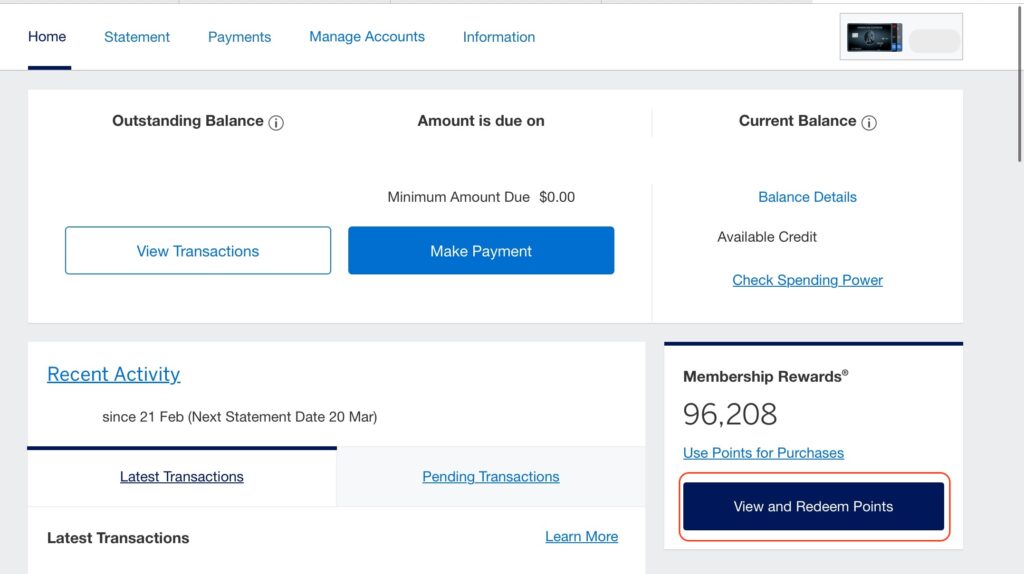
Task: Click Learn More beside Latest Transactions
Action: pyautogui.click(x=581, y=537)
